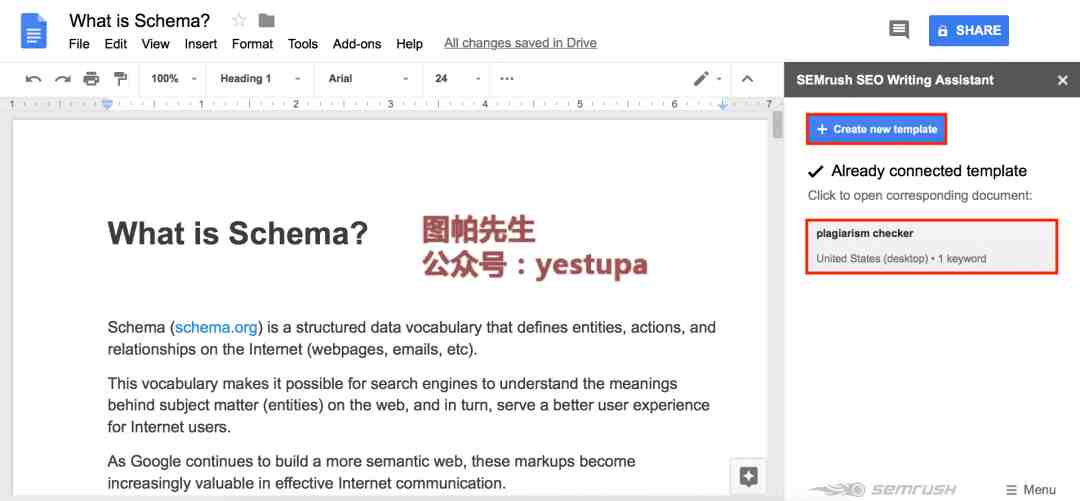Click the paragraph starting As Google continues

[371, 472]
